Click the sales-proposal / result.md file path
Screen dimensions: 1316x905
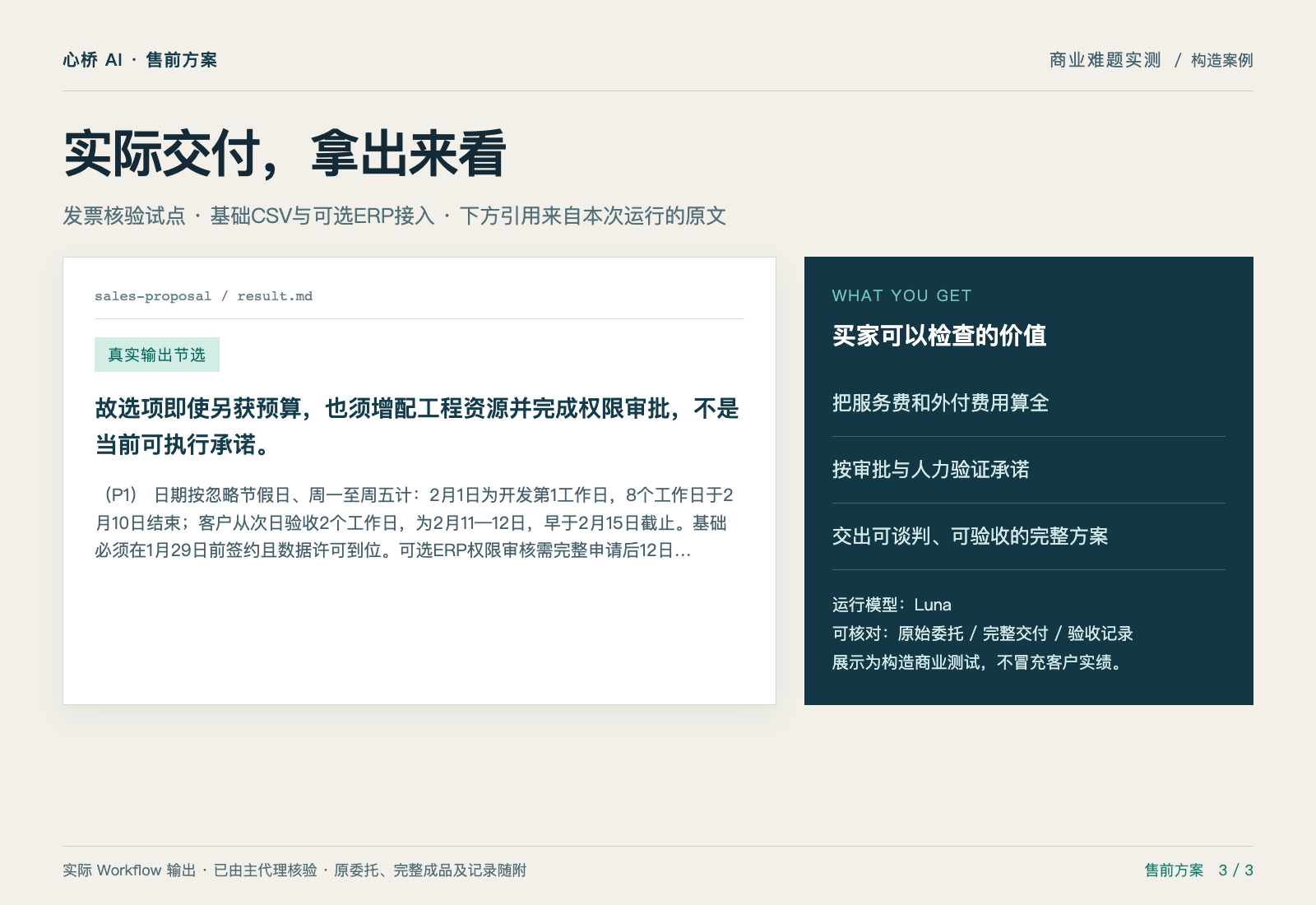click(x=203, y=296)
